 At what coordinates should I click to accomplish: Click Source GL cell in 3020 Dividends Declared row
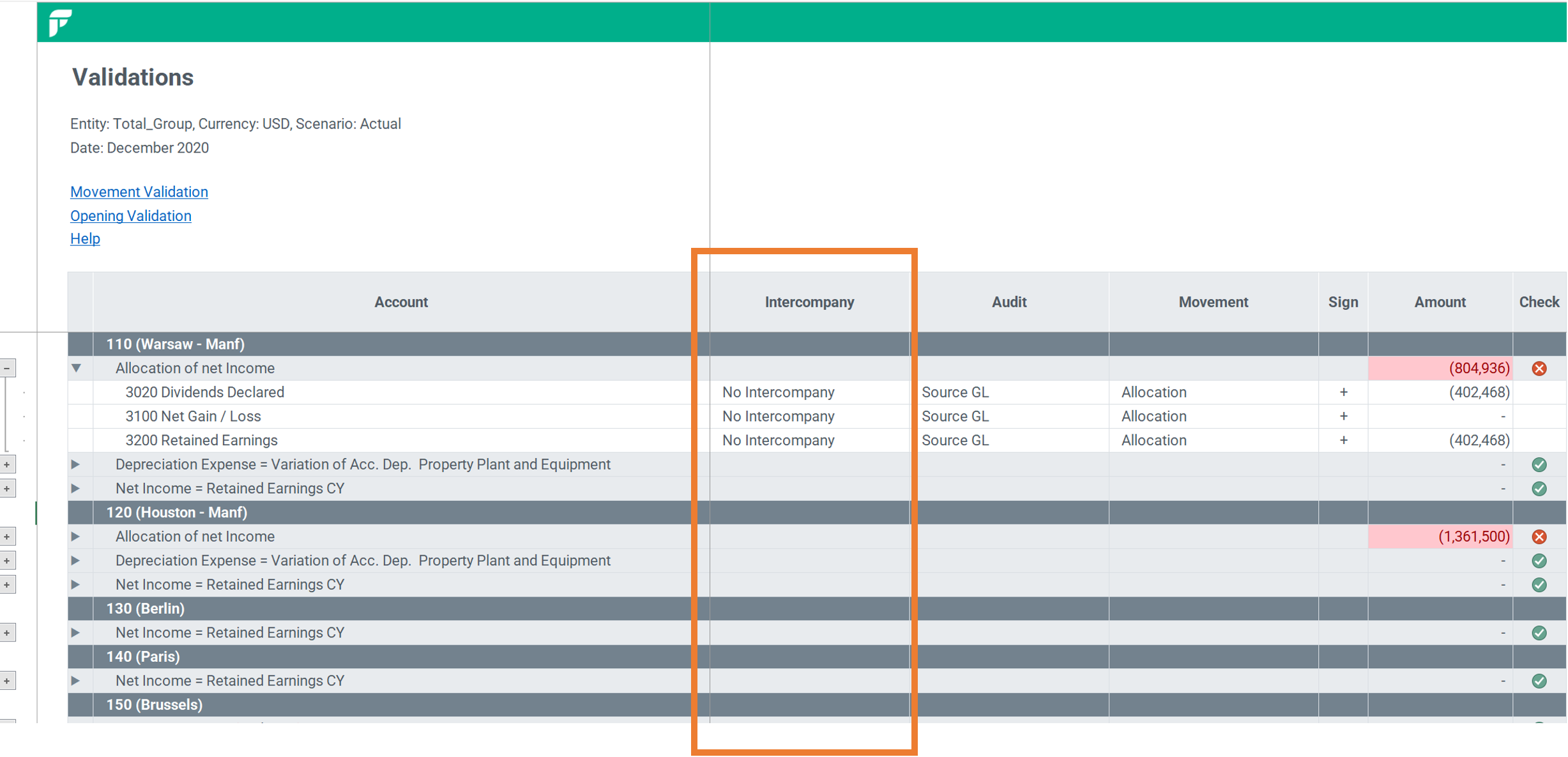coord(1009,392)
